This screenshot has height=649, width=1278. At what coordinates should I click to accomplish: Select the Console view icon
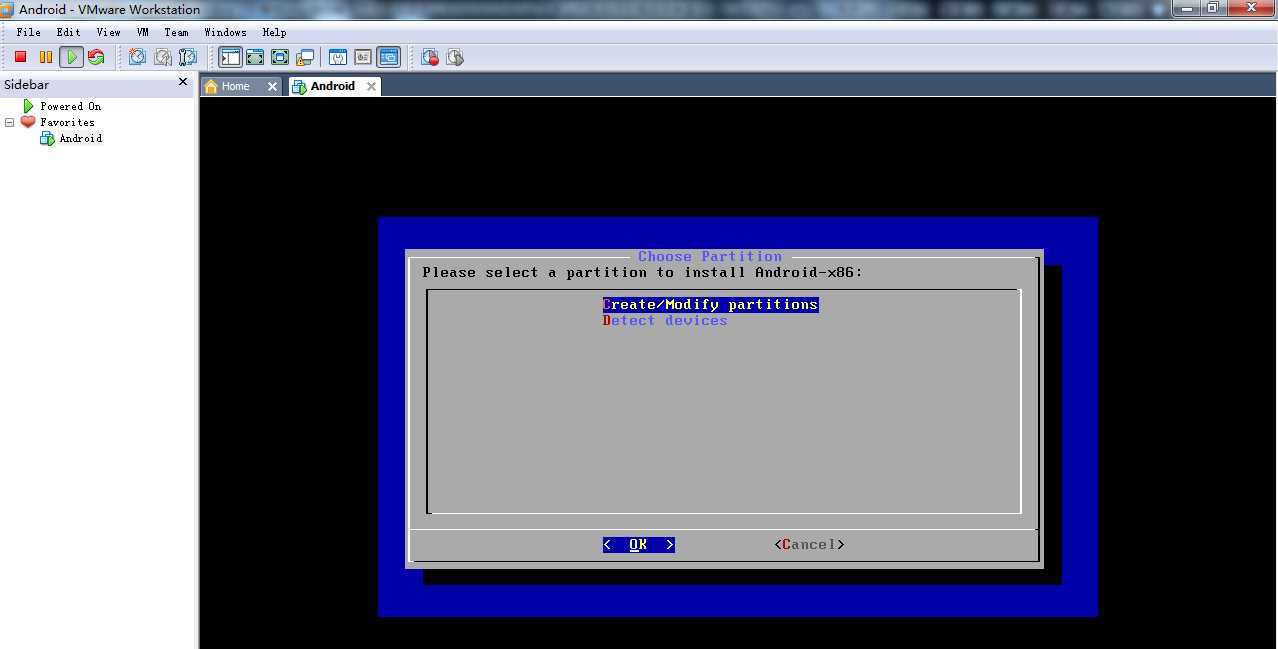click(389, 57)
